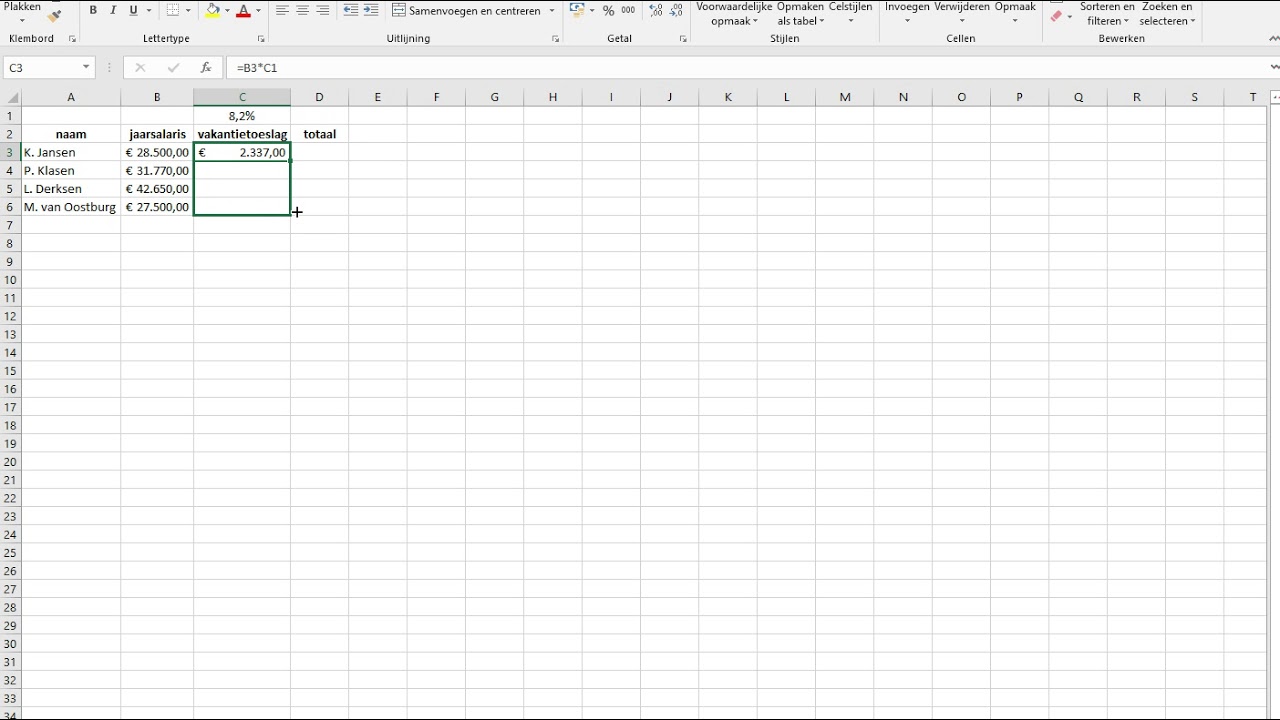
Task: Toggle underline formatting
Action: [133, 10]
